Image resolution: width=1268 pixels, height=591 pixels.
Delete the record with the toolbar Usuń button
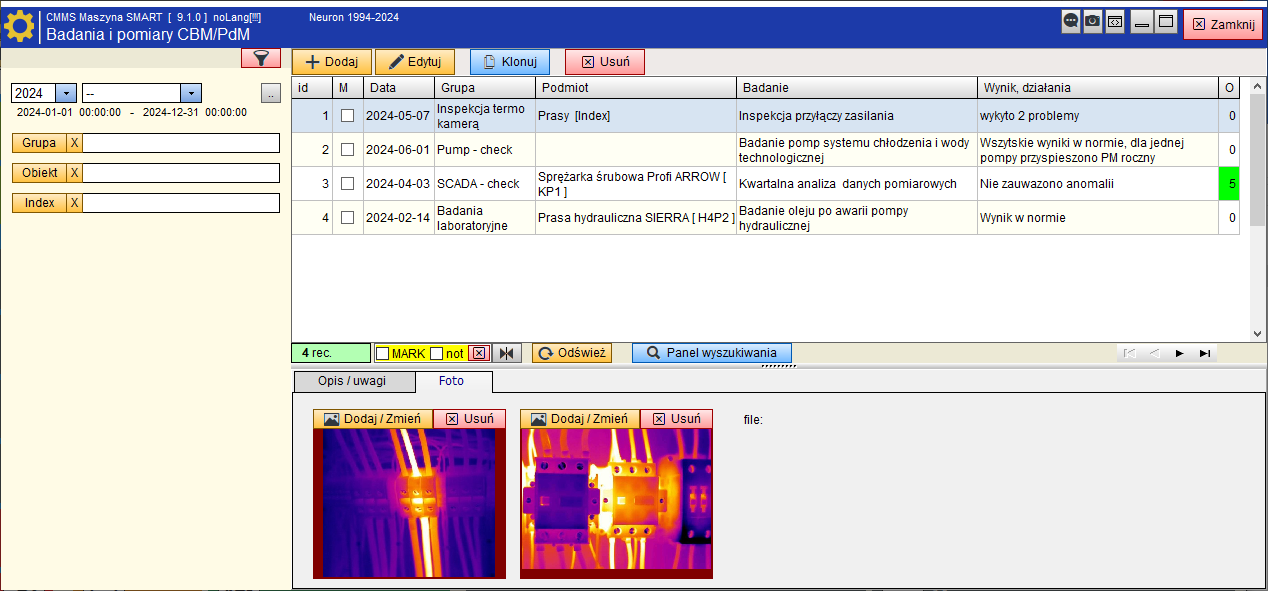click(x=605, y=62)
